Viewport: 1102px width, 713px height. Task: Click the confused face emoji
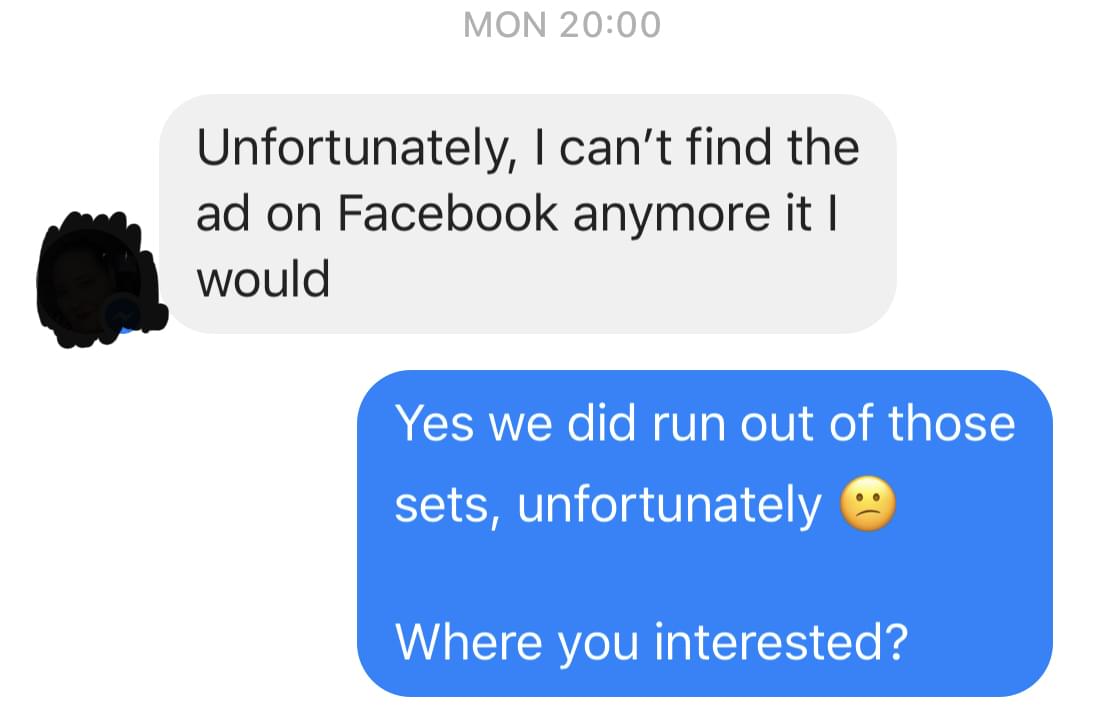[866, 505]
